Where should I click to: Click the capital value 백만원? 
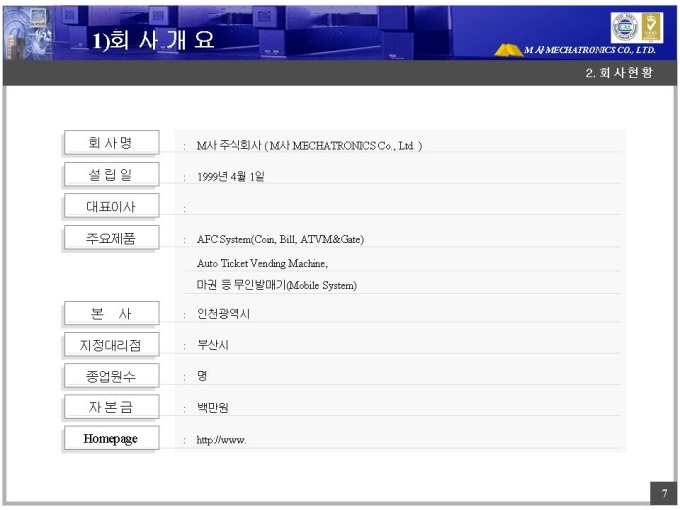point(212,407)
